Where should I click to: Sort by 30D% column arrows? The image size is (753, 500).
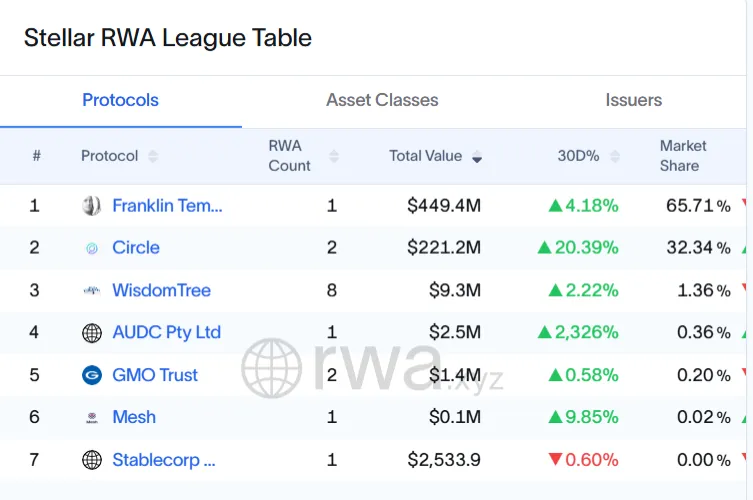click(x=615, y=156)
